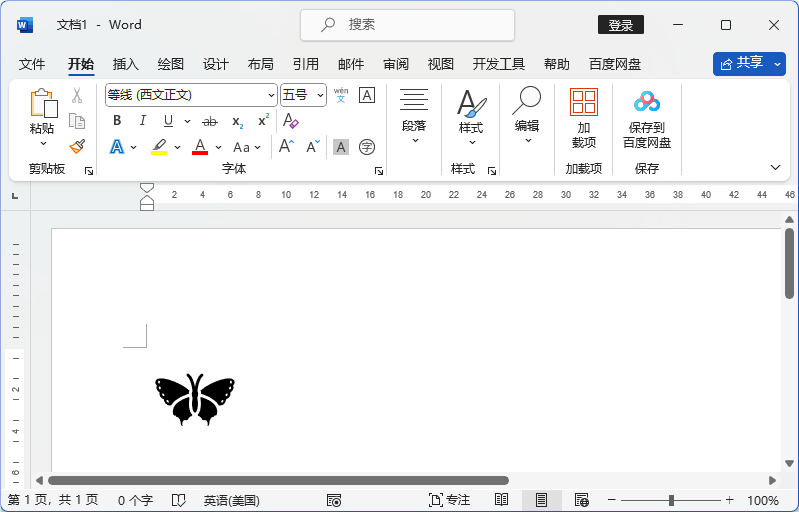Collapse the ribbon with chevron

pyautogui.click(x=776, y=168)
